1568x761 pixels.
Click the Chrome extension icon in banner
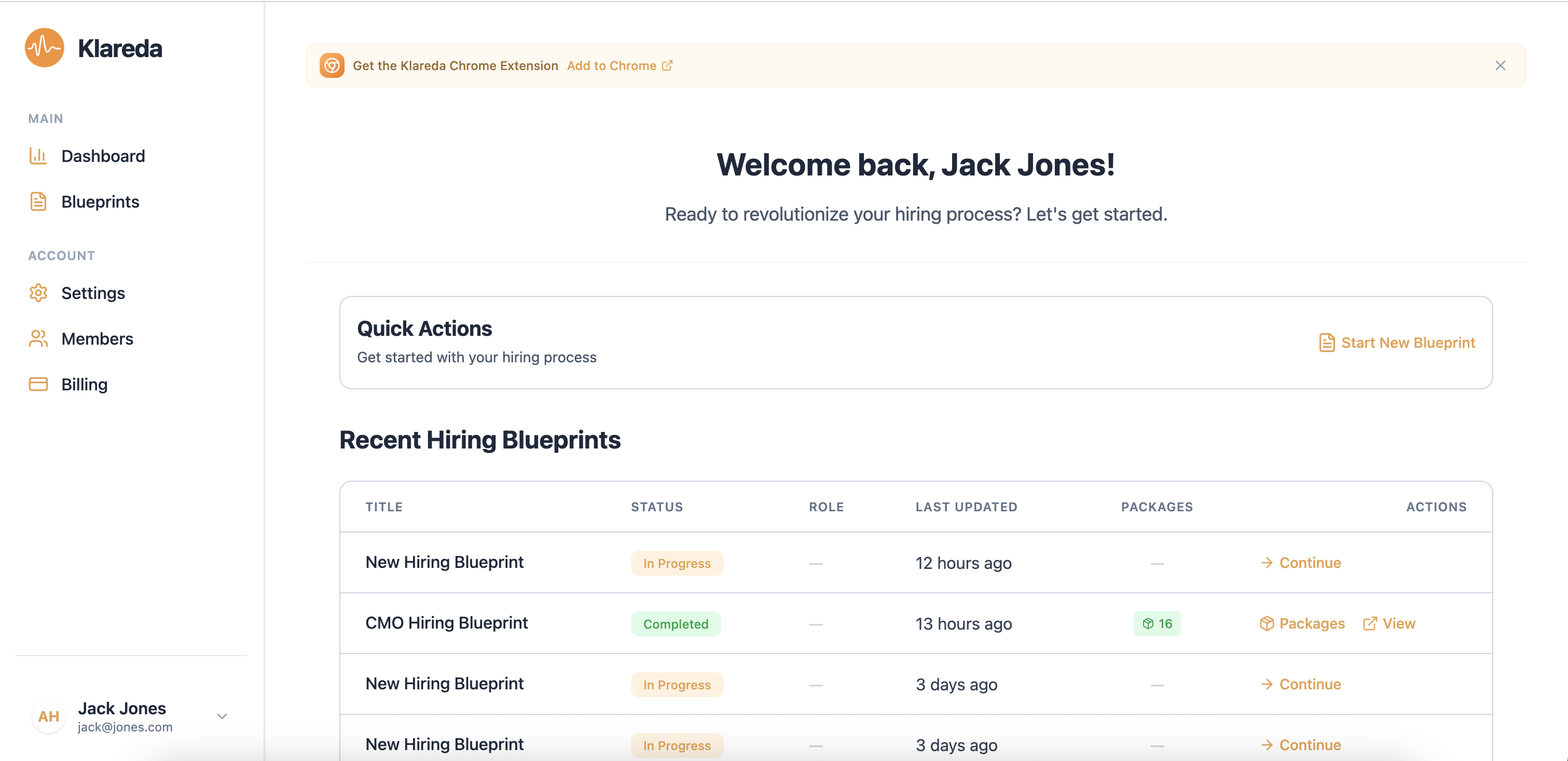[x=332, y=65]
